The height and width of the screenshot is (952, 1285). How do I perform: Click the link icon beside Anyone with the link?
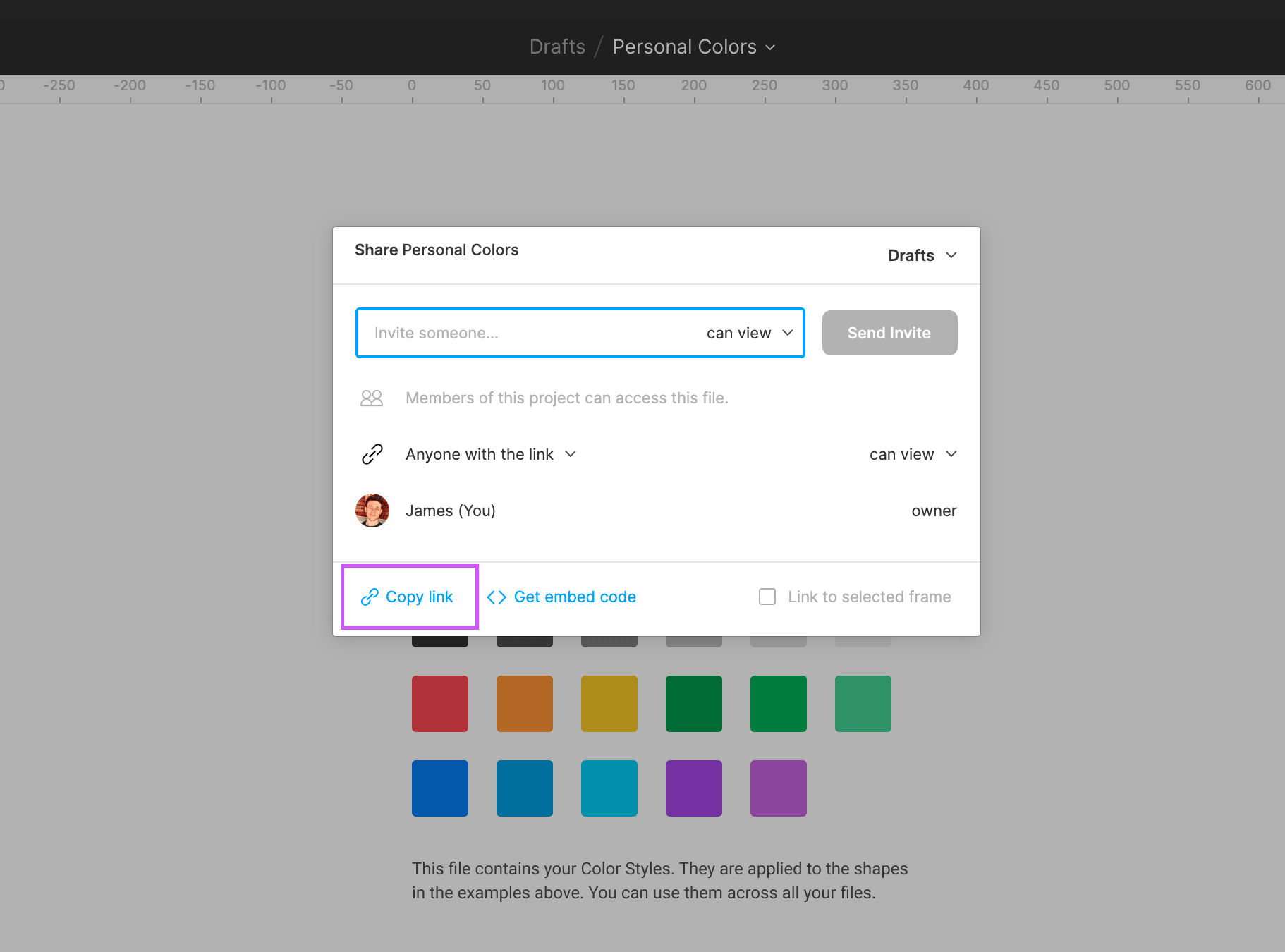pos(372,454)
